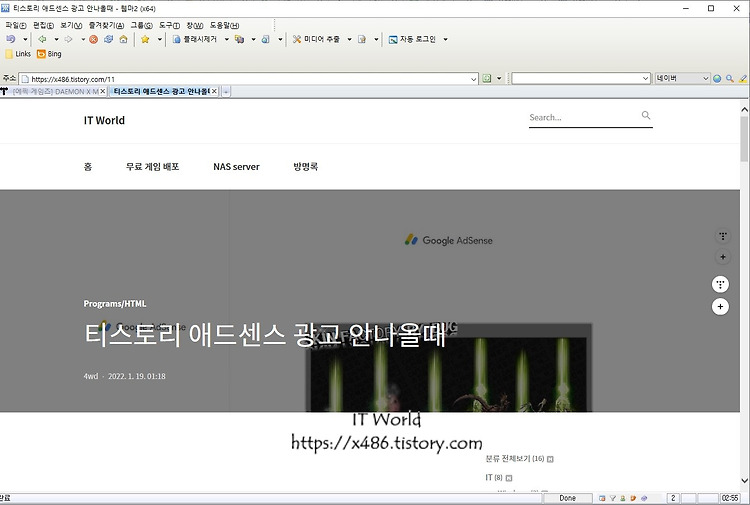Image resolution: width=750 pixels, height=505 pixels.
Task: Open back history dropdown arrow
Action: (x=56, y=39)
